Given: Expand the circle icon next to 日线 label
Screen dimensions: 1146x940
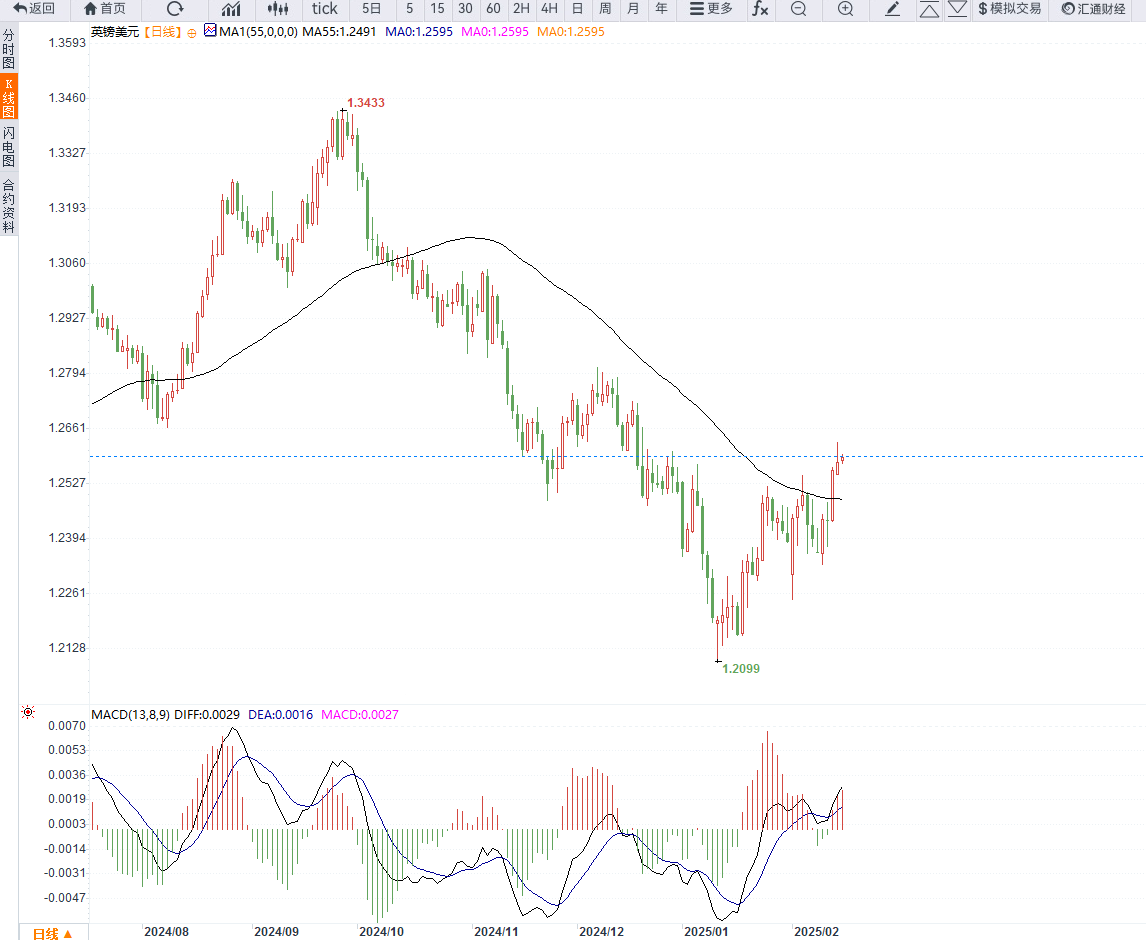Looking at the screenshot, I should pyautogui.click(x=192, y=32).
